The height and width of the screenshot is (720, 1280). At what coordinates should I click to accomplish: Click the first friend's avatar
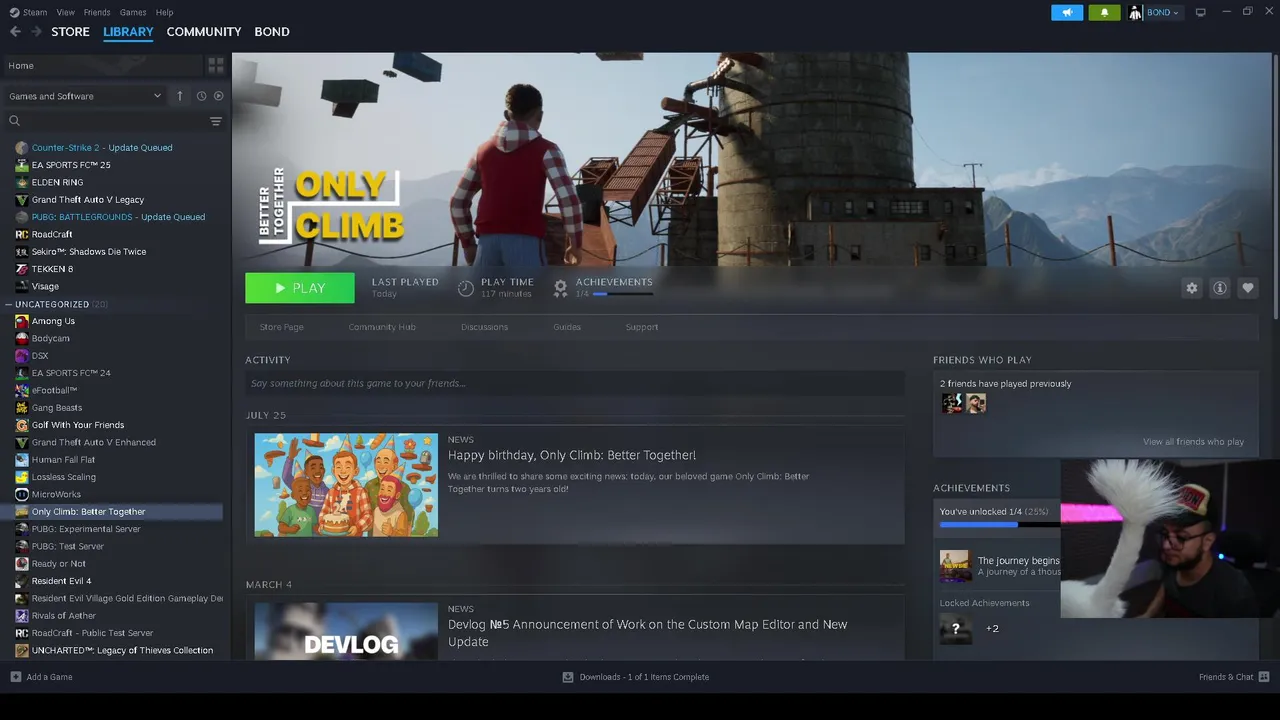(951, 403)
